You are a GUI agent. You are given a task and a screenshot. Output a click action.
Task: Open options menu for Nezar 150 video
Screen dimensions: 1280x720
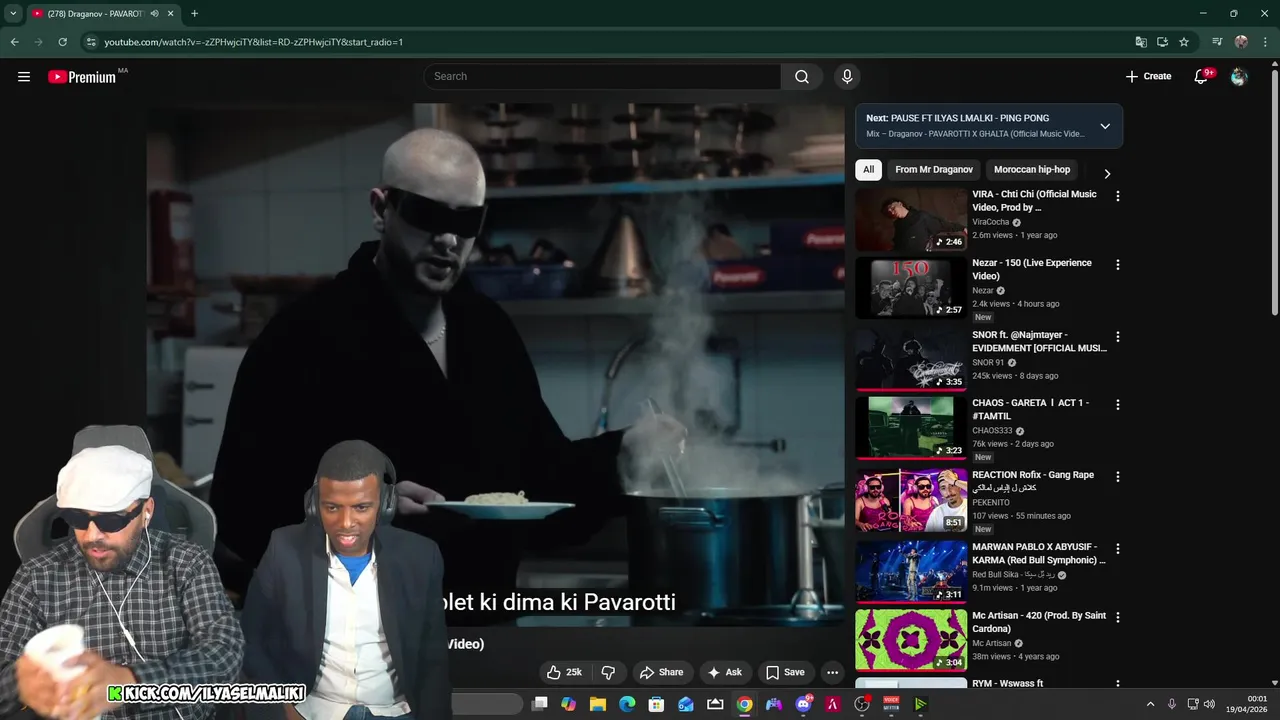click(x=1117, y=265)
